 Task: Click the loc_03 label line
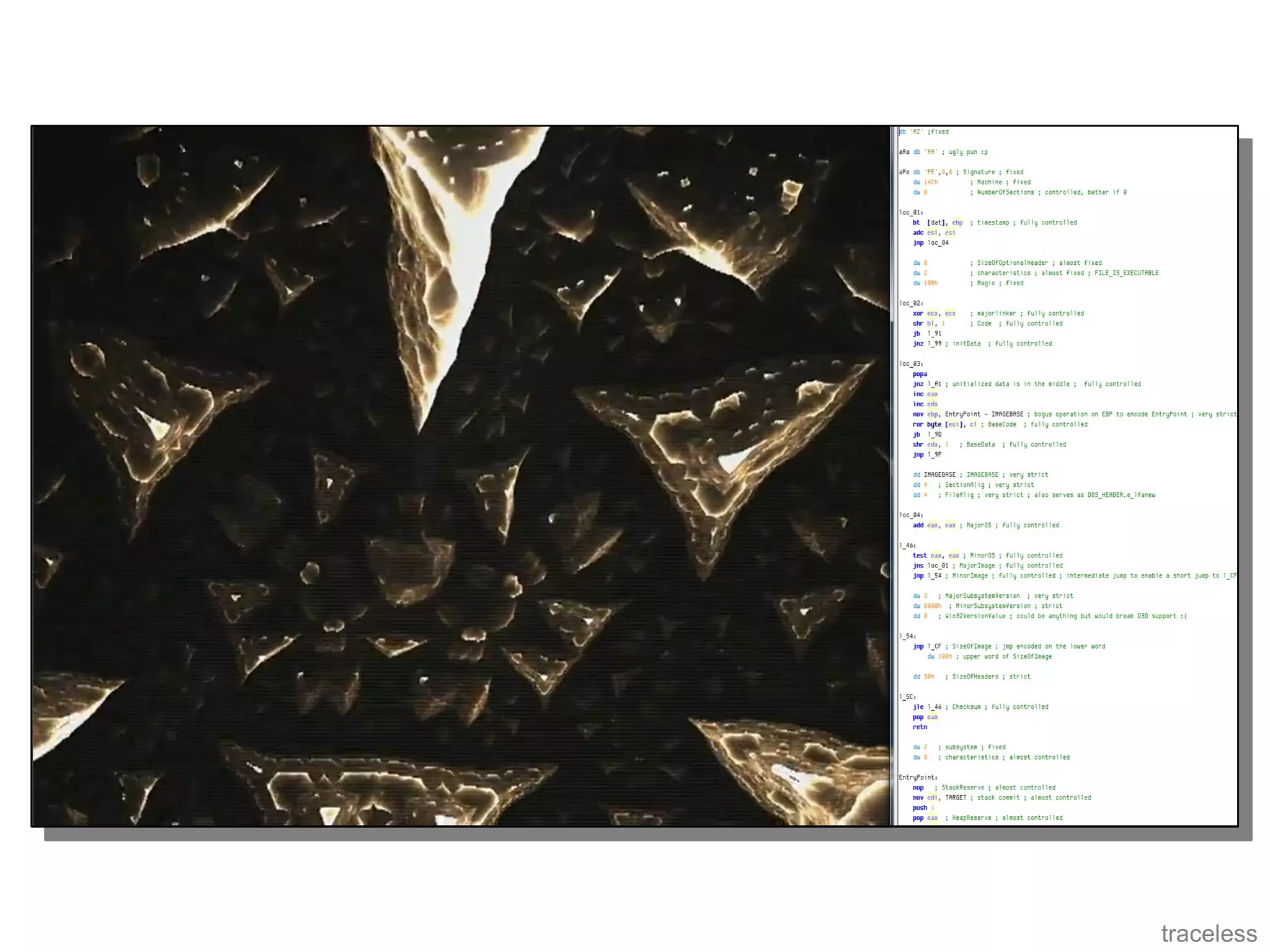[x=911, y=363]
